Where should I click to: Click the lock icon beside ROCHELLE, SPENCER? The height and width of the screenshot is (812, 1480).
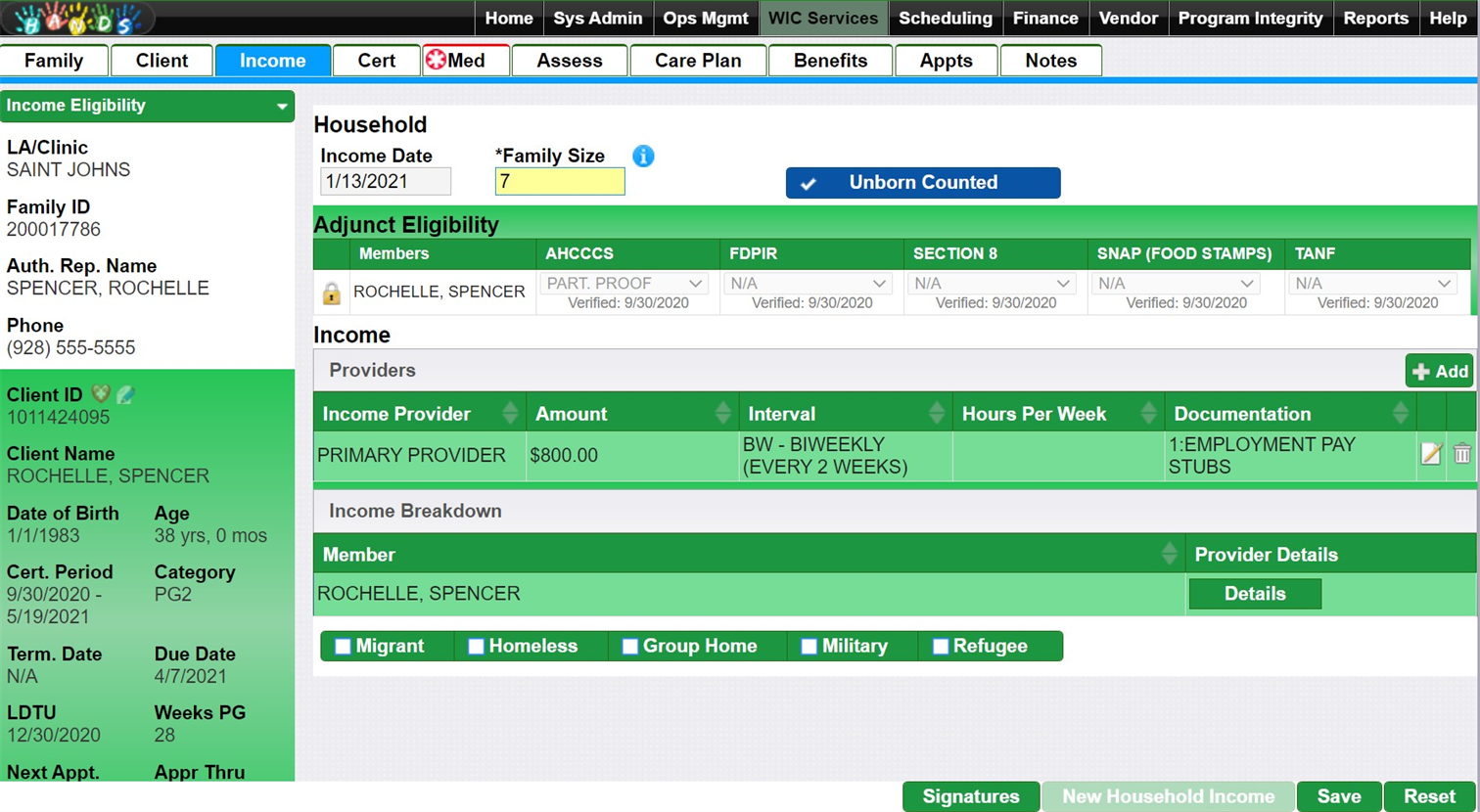(x=331, y=293)
